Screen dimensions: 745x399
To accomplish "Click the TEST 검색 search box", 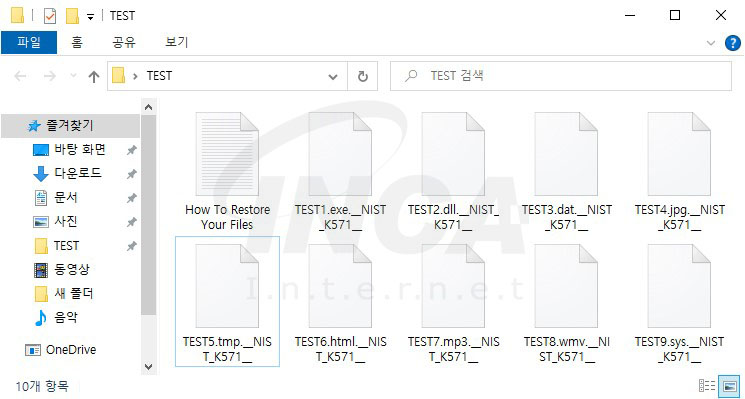I will pos(561,76).
